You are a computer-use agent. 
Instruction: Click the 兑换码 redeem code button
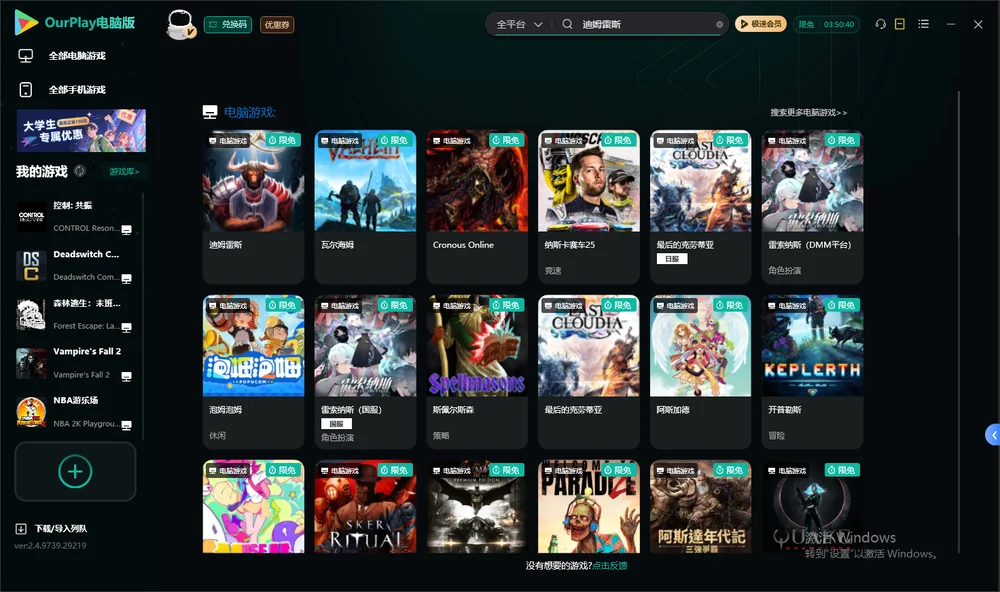[x=228, y=25]
